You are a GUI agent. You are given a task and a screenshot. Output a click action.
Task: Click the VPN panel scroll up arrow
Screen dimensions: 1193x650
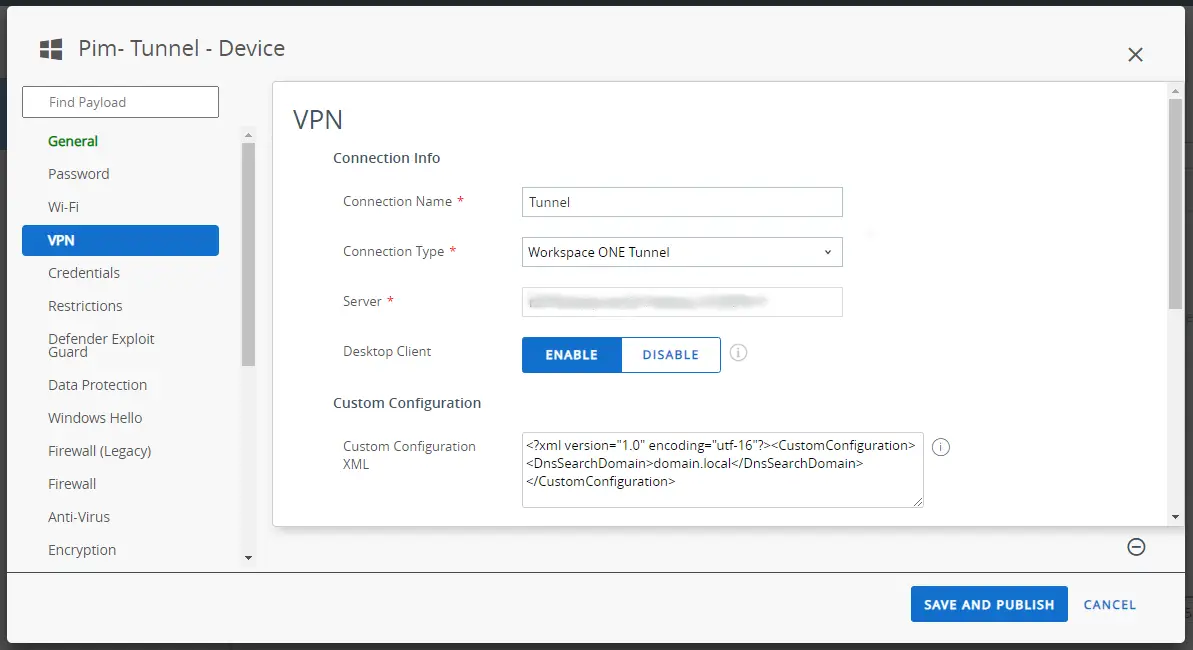click(x=1176, y=91)
